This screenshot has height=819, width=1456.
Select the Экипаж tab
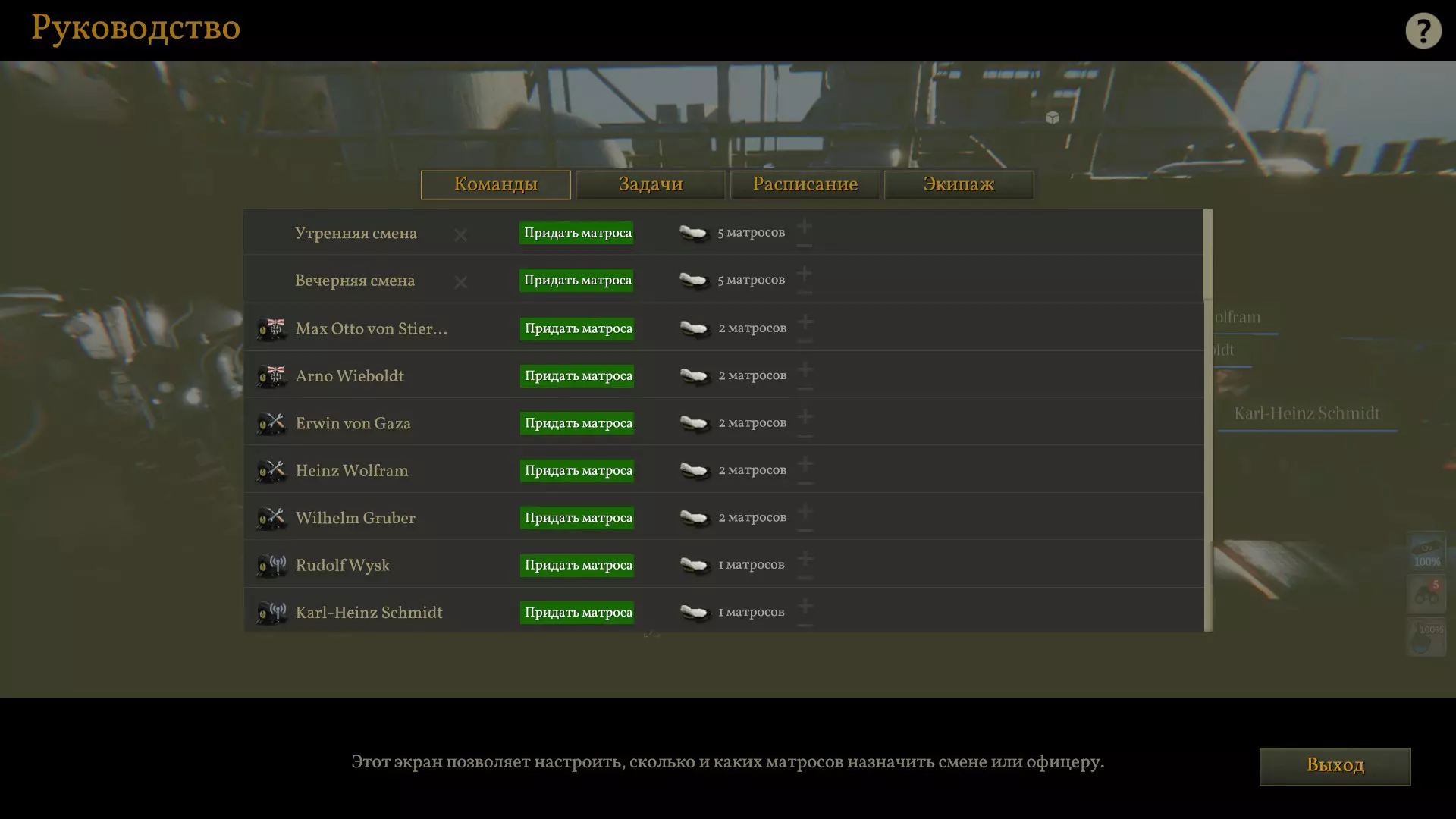coord(959,184)
